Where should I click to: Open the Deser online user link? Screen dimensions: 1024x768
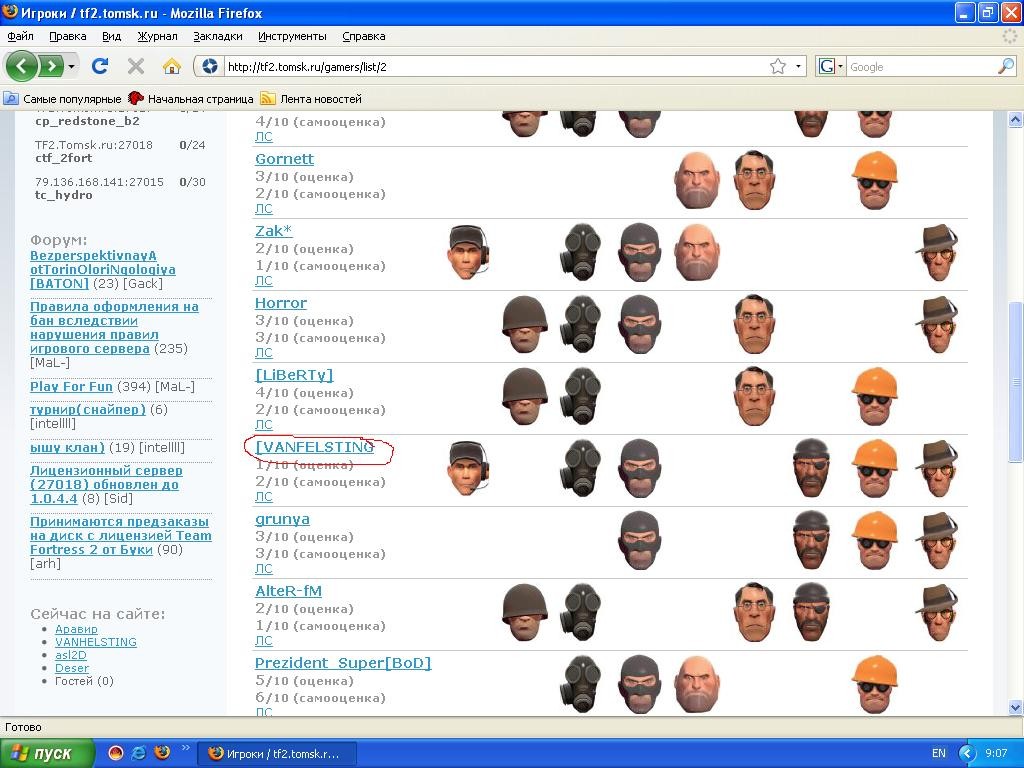(72, 668)
